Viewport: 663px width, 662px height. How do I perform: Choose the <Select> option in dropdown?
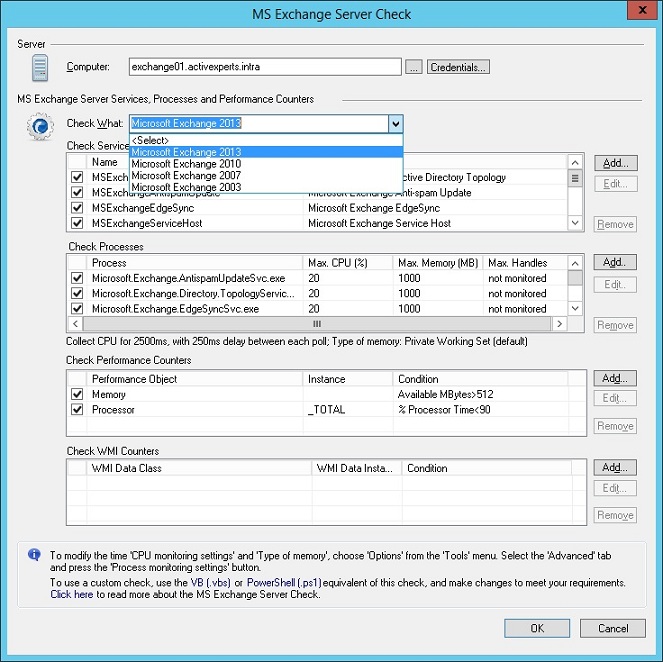pos(266,140)
